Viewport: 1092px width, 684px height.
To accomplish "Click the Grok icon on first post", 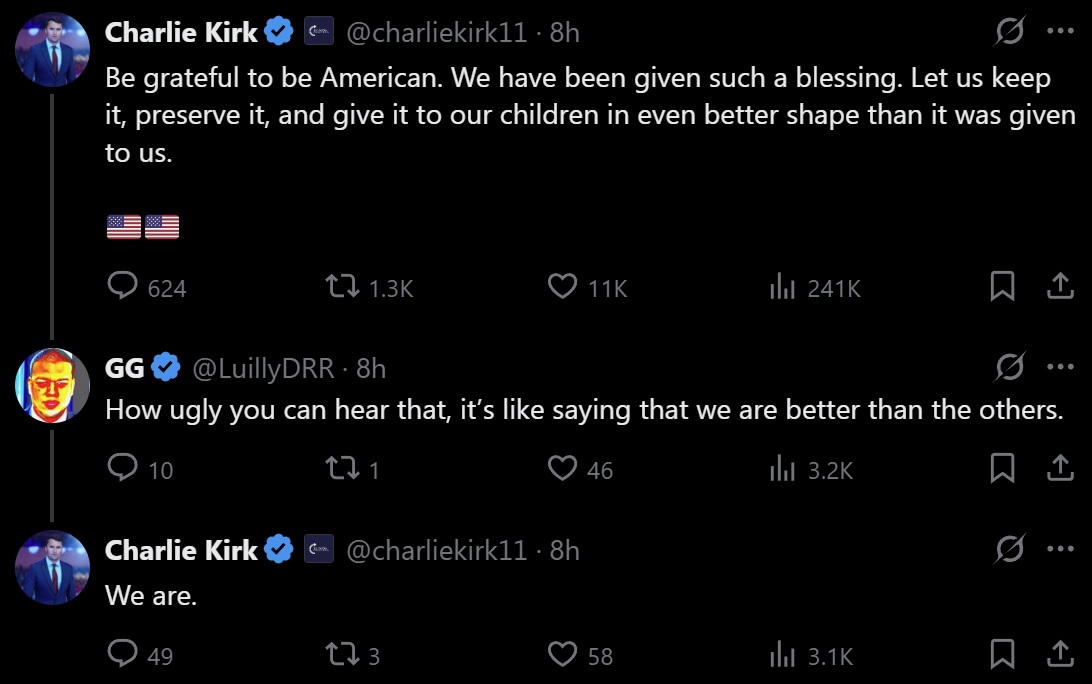I will click(1009, 32).
